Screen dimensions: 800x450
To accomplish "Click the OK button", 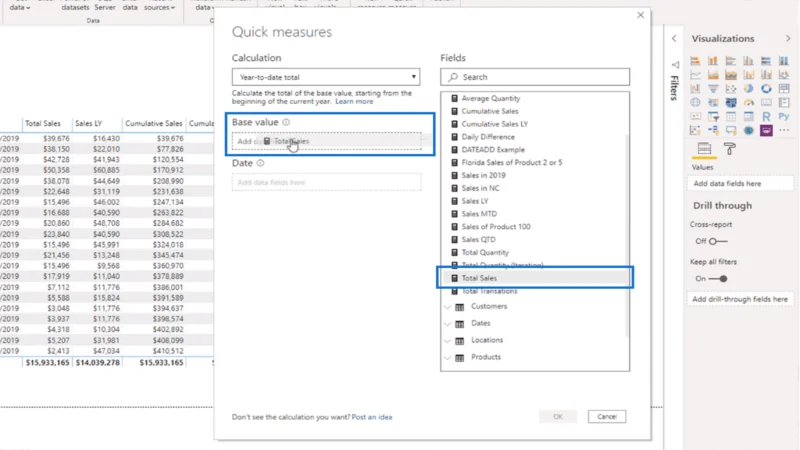I will click(558, 417).
